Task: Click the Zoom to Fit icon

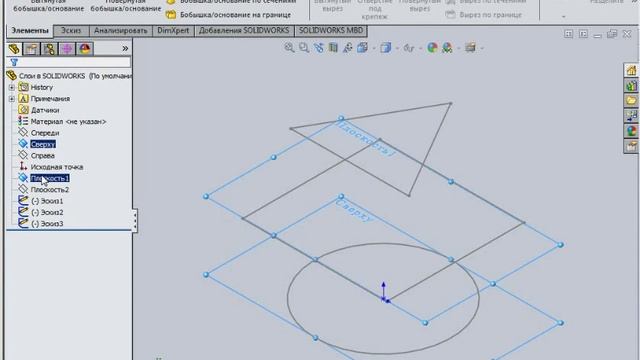Action: coord(289,48)
